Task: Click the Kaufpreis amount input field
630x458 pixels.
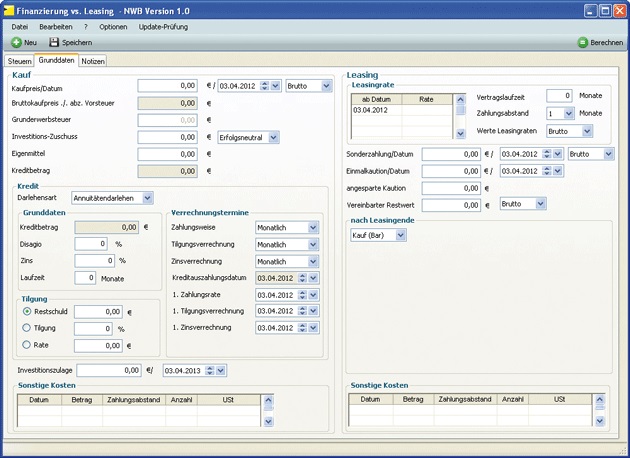Action: tap(168, 86)
